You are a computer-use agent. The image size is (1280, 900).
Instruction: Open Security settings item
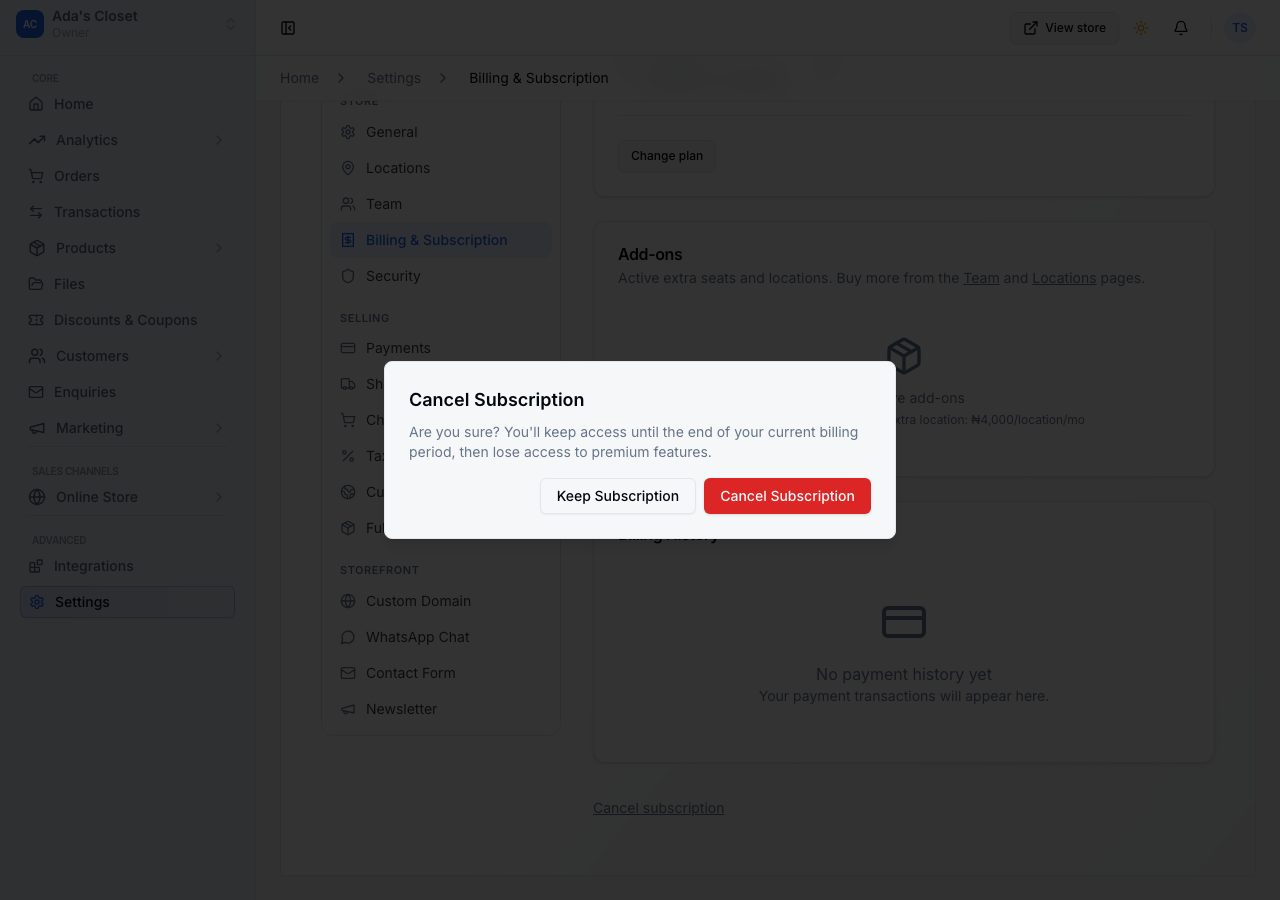pyautogui.click(x=441, y=276)
